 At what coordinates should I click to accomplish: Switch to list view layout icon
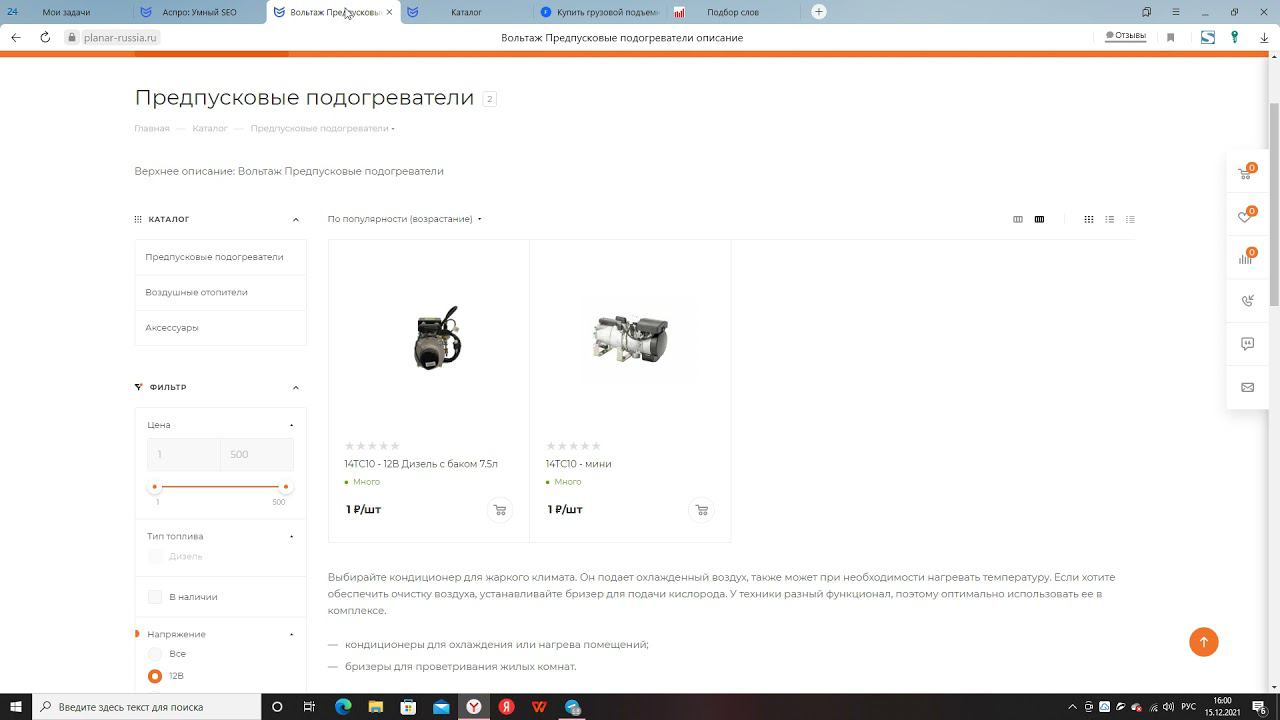click(1109, 219)
